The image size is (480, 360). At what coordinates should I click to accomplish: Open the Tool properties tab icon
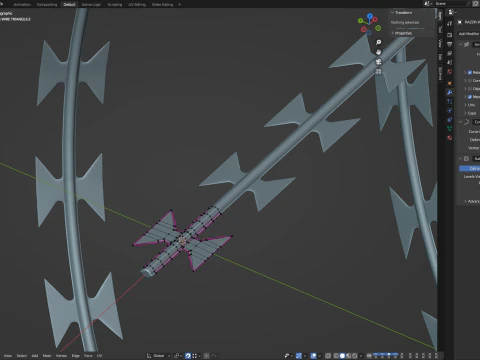pyautogui.click(x=450, y=23)
